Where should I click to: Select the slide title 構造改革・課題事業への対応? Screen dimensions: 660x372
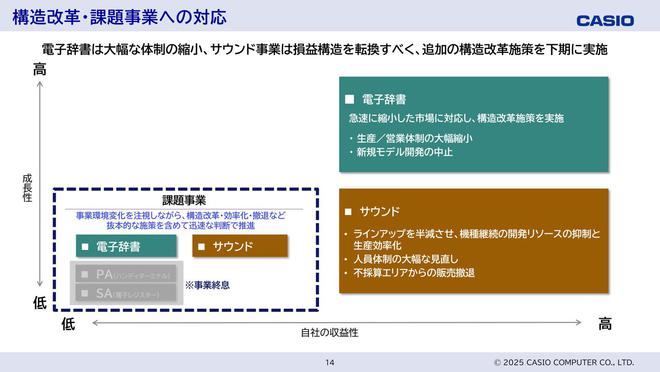120,17
